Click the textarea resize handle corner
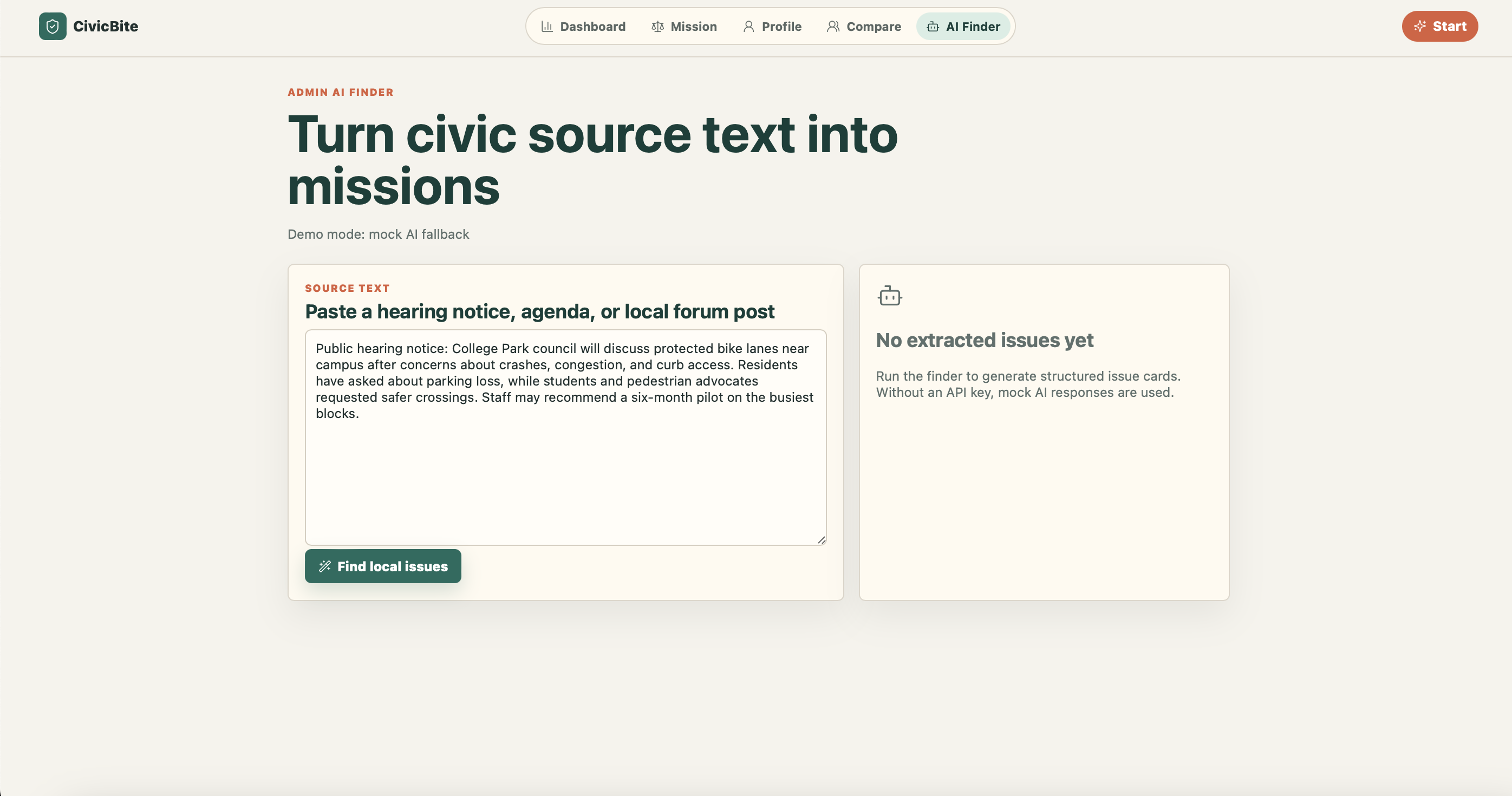The image size is (1512, 796). 821,539
